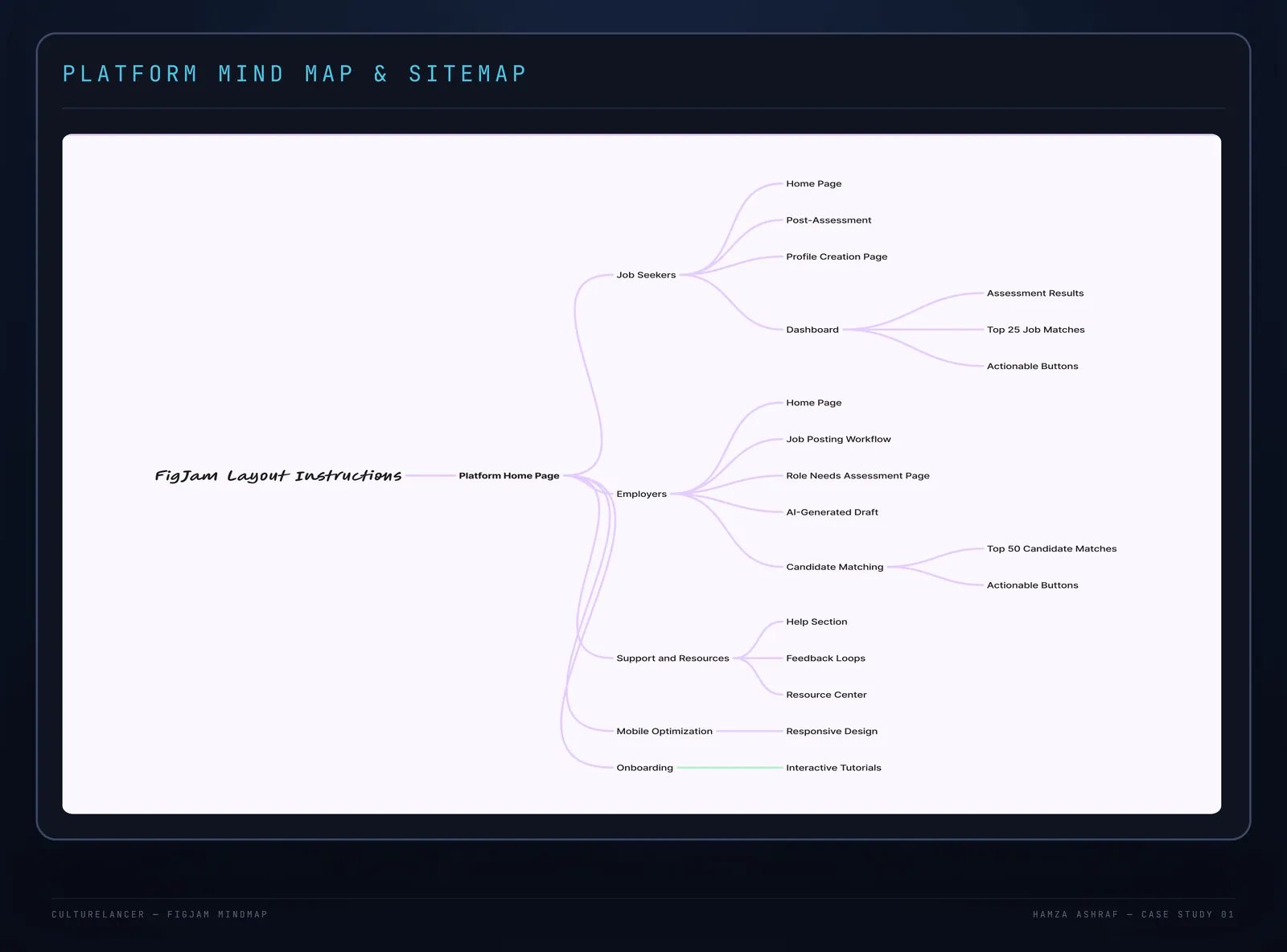Select the Job Posting Workflow node
The image size is (1287, 952).
pos(838,439)
